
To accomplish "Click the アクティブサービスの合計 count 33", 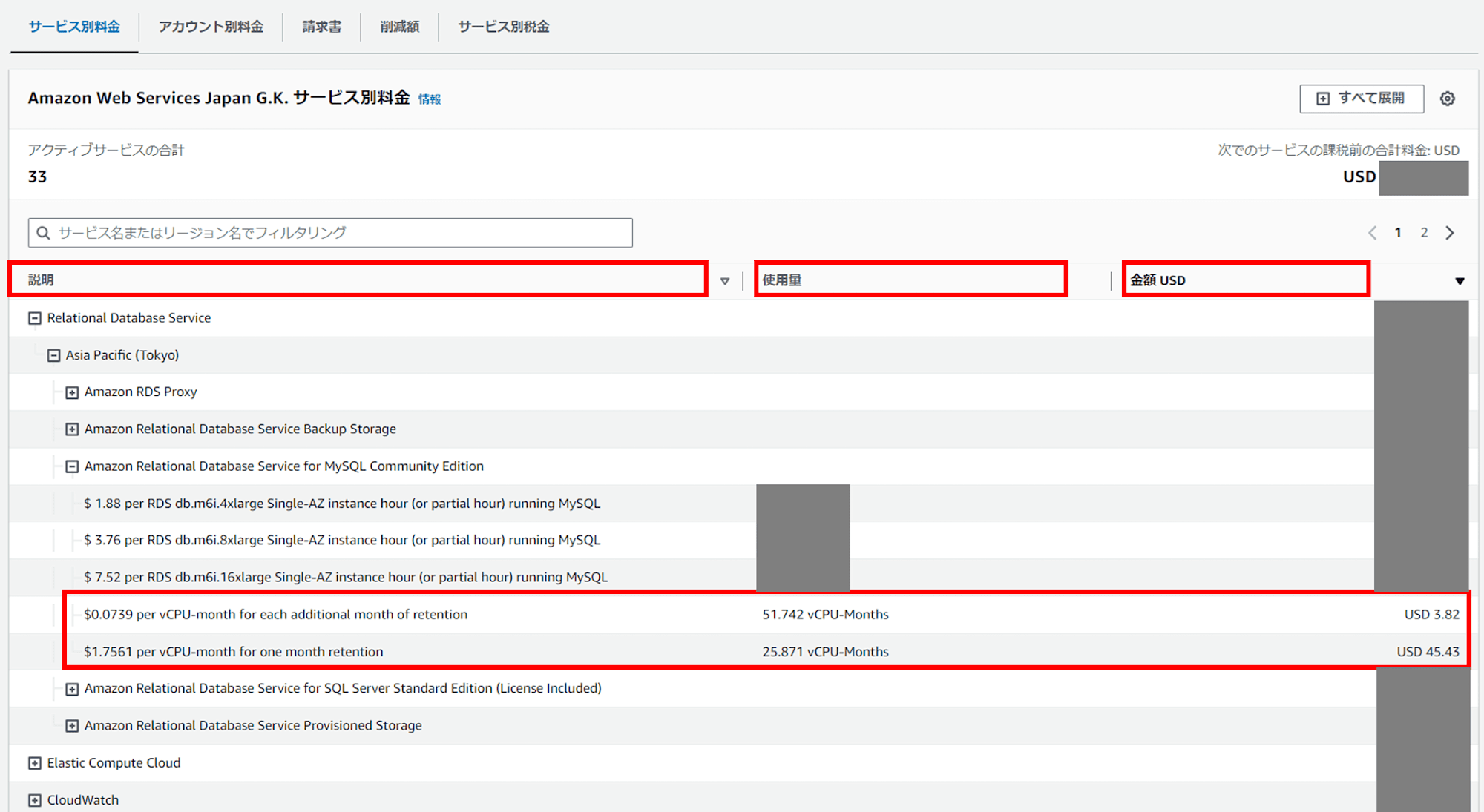I will tap(37, 177).
